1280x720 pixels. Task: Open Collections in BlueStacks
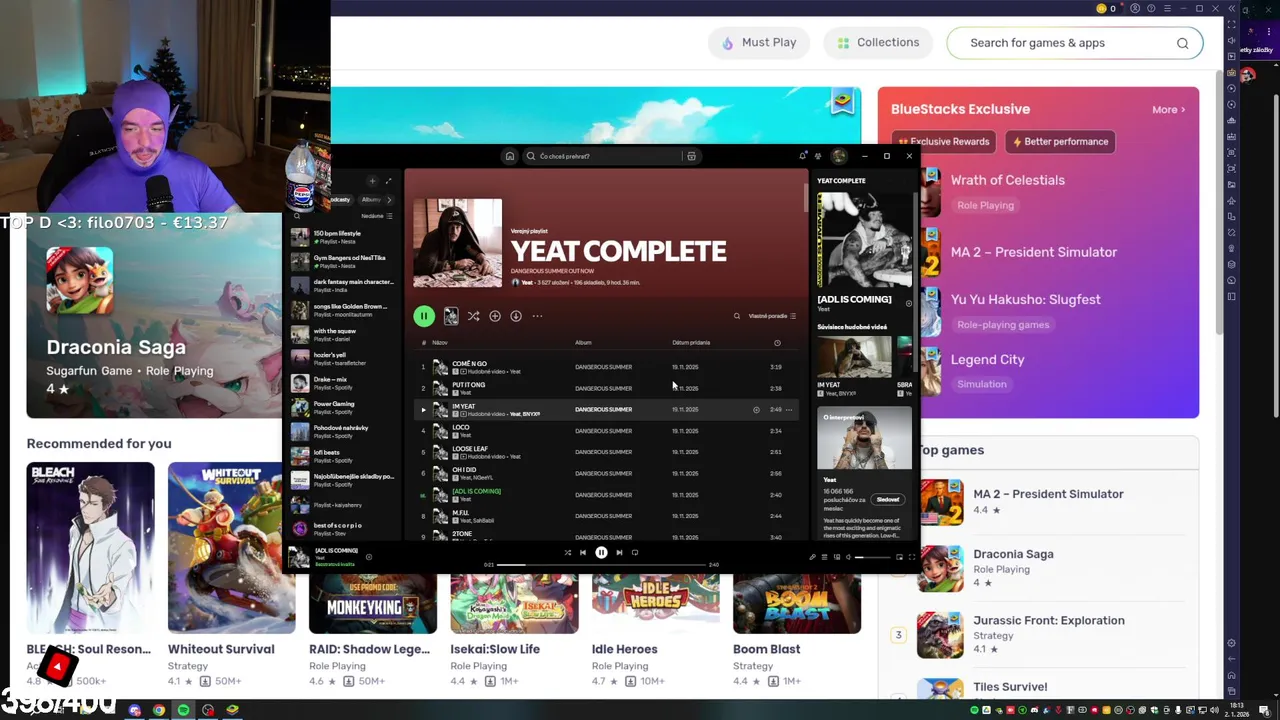click(878, 43)
